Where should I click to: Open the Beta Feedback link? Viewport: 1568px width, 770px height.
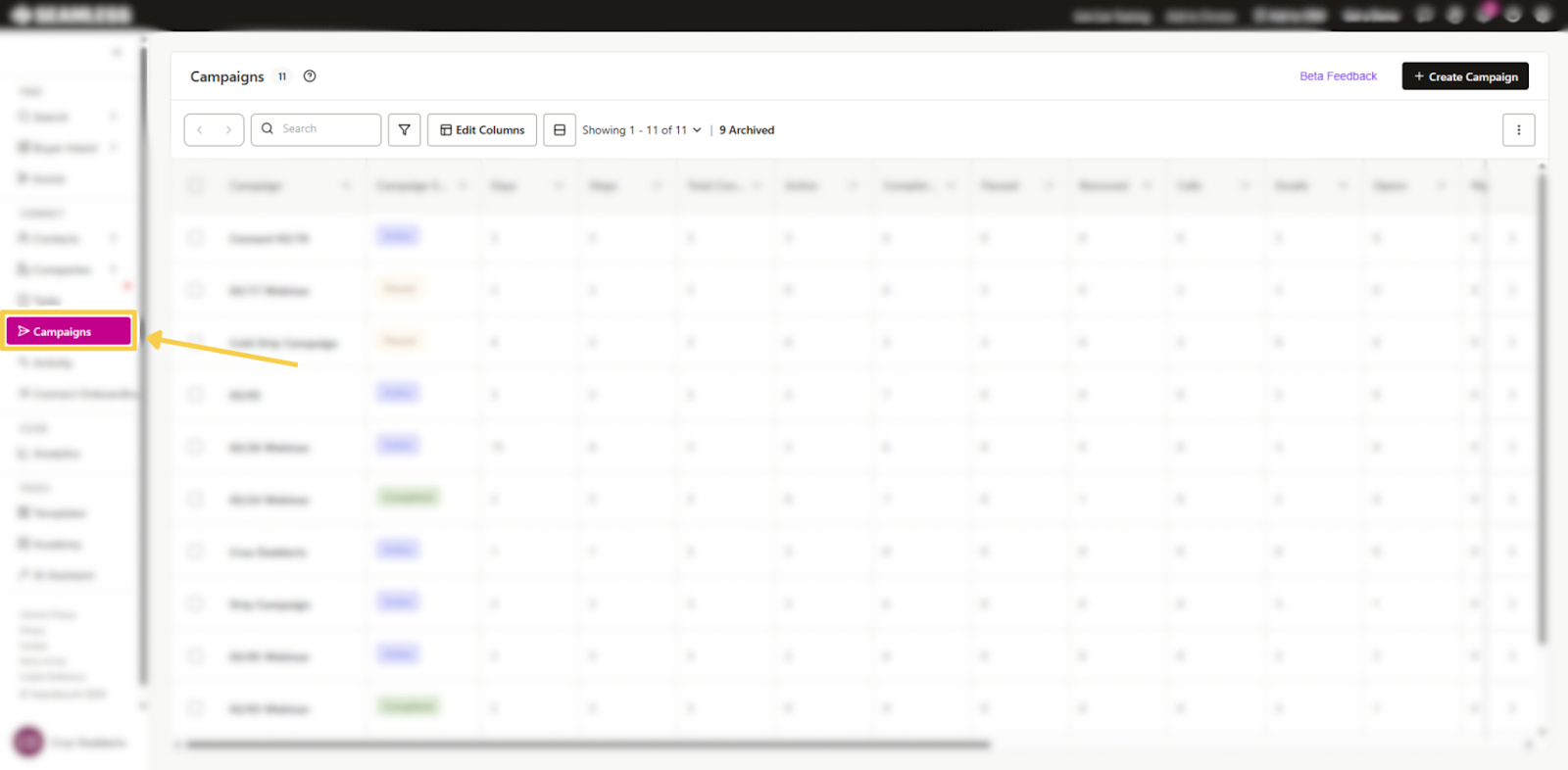point(1338,76)
